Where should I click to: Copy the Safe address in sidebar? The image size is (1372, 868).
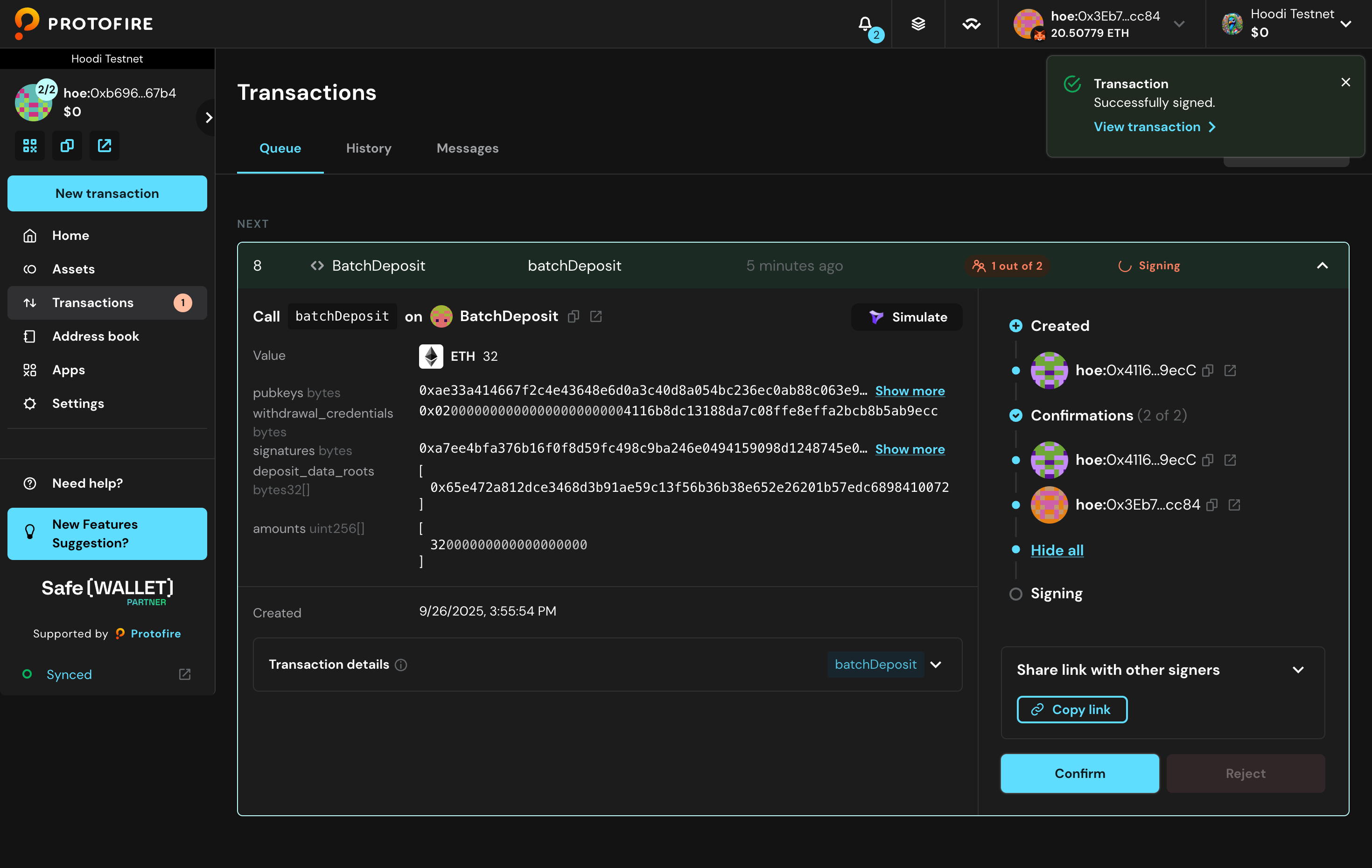coord(67,145)
